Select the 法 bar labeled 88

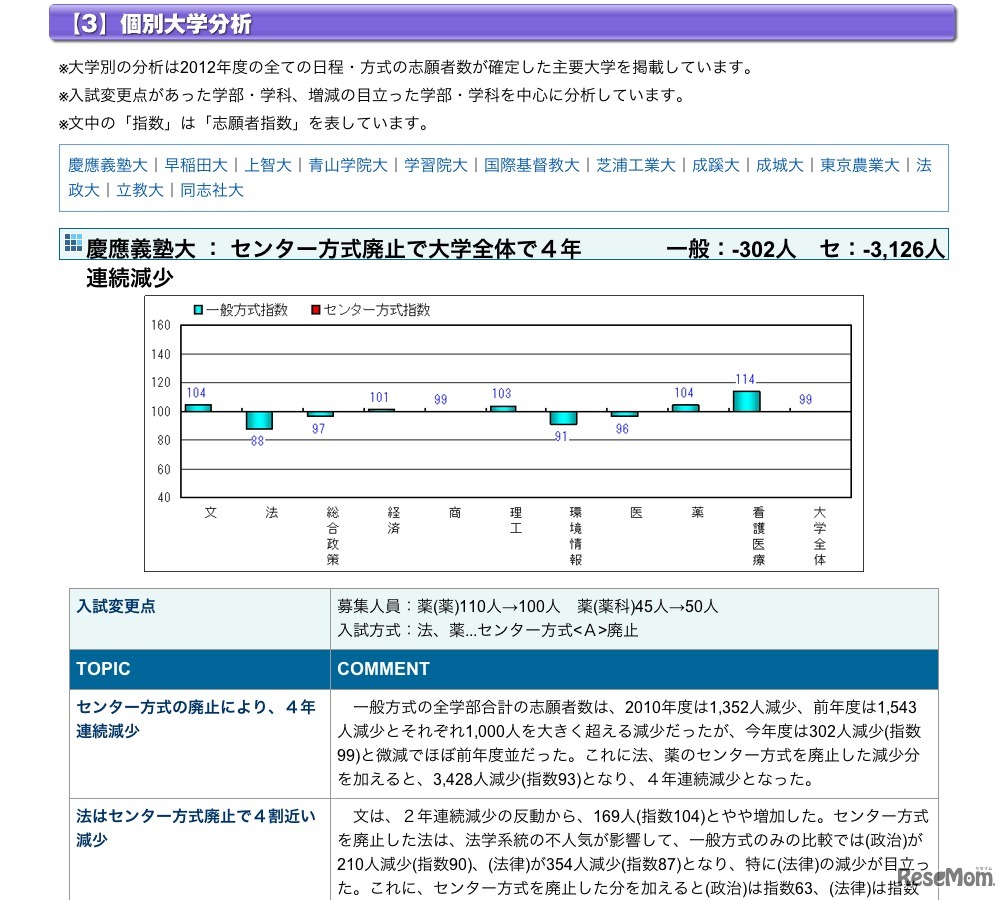[259, 420]
